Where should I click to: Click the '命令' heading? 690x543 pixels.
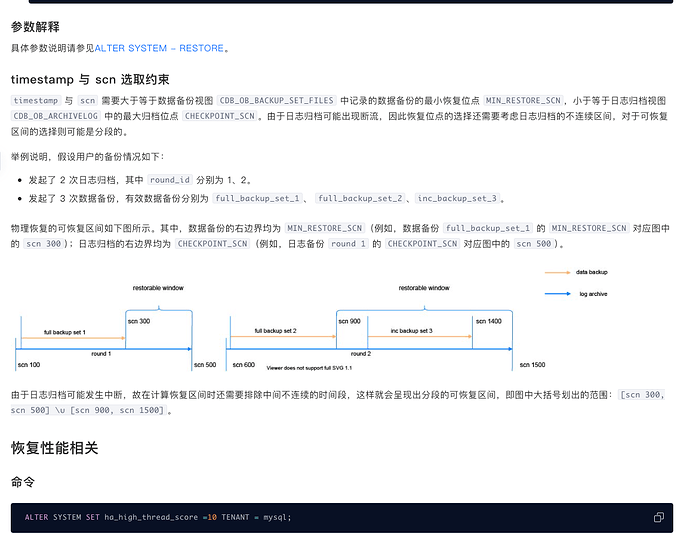[23, 482]
